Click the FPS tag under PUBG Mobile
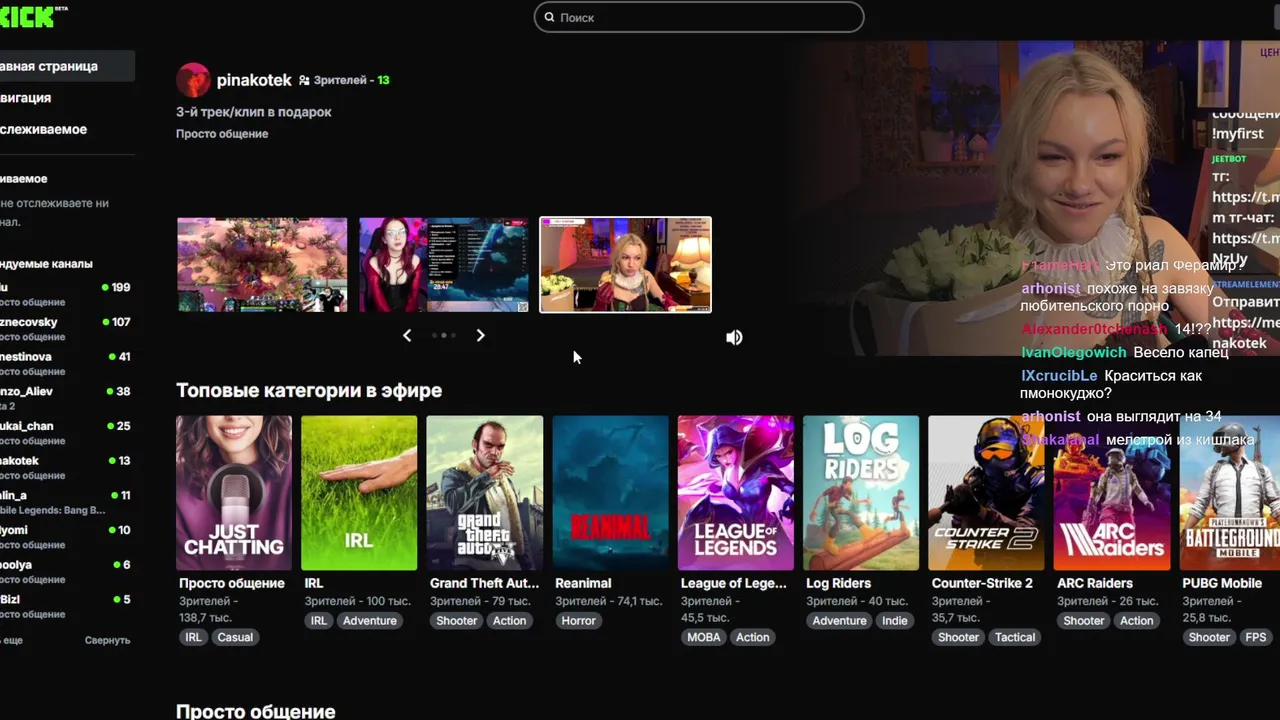Image resolution: width=1280 pixels, height=720 pixels. tap(1256, 637)
